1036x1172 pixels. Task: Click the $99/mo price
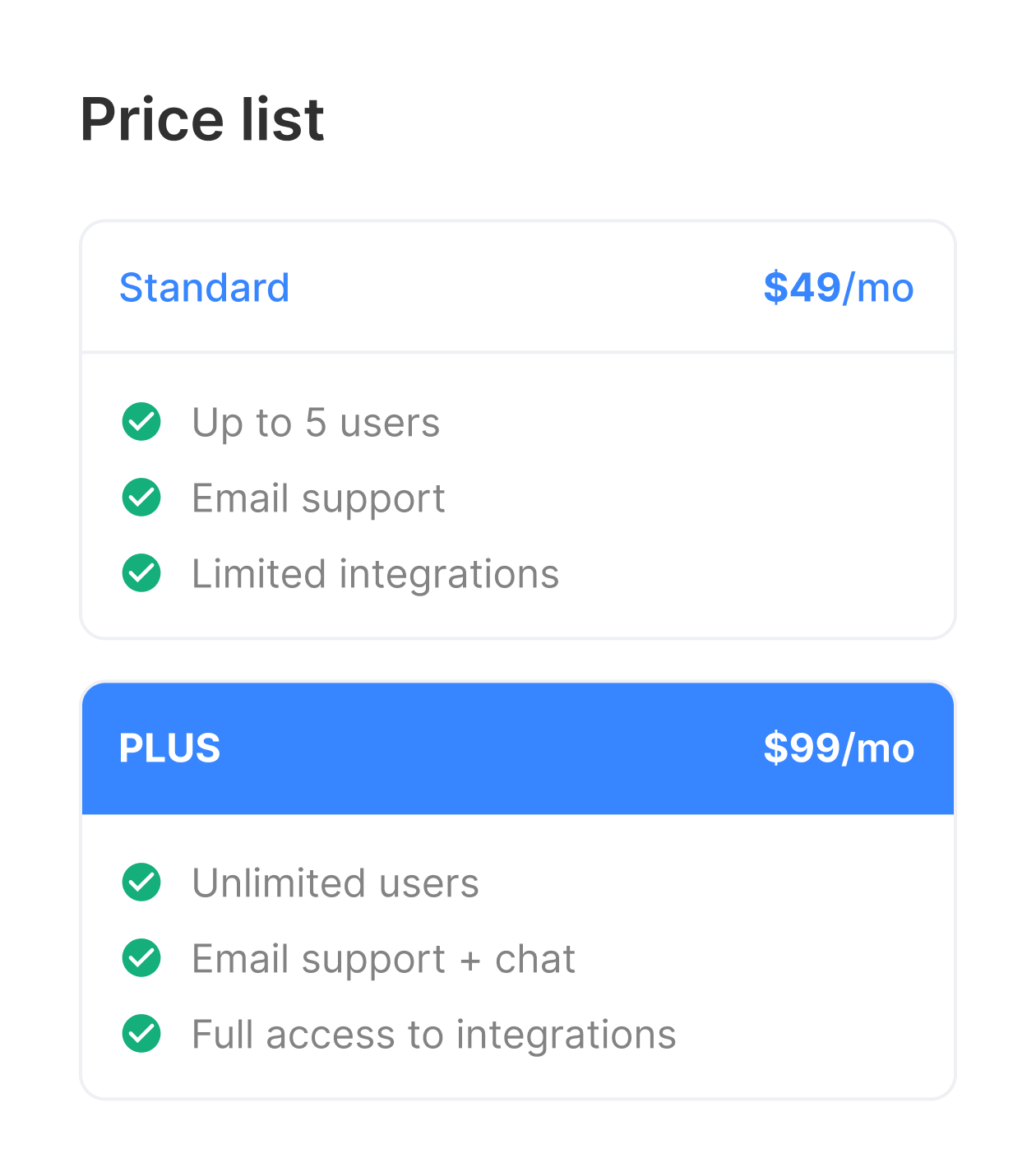point(838,748)
